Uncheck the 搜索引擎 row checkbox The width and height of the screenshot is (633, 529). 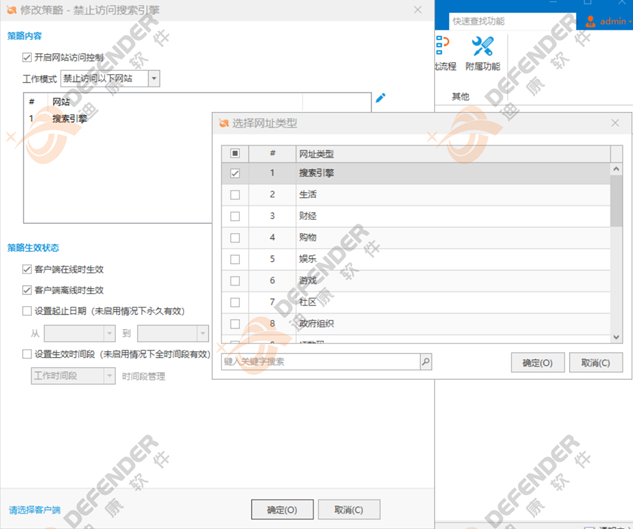(235, 173)
